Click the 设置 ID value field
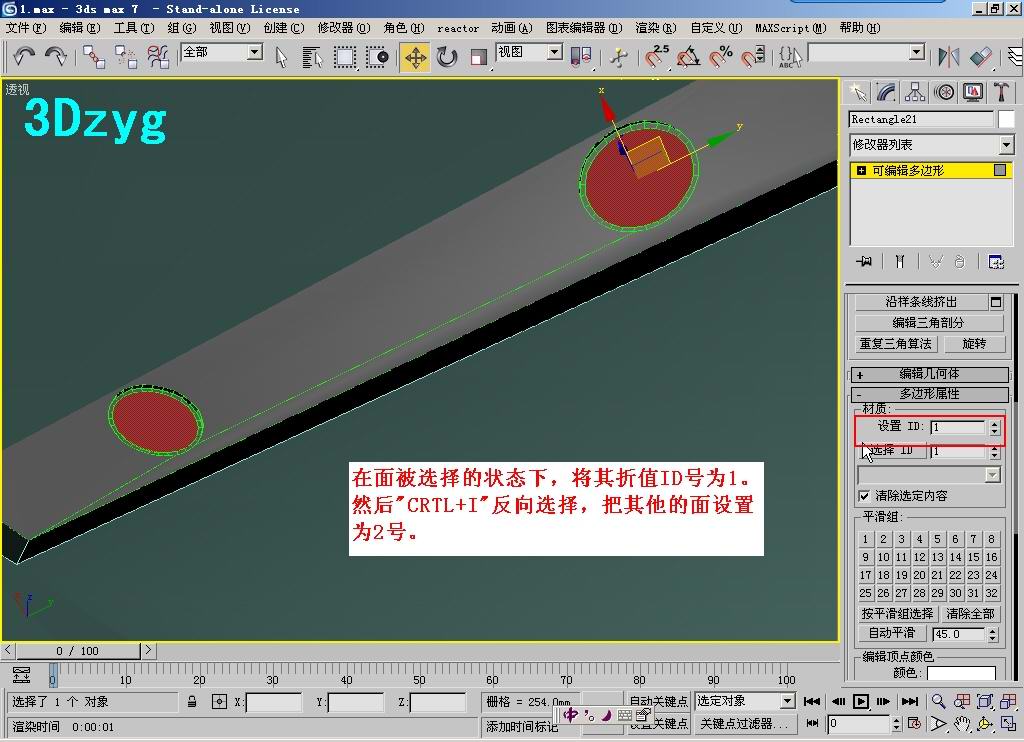 coord(958,427)
